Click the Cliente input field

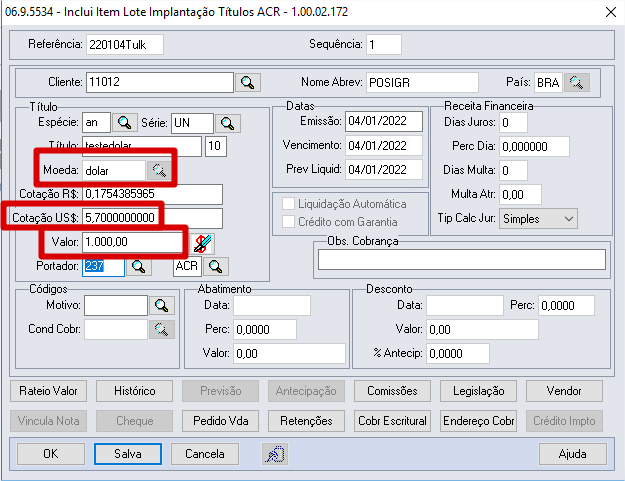tap(159, 82)
